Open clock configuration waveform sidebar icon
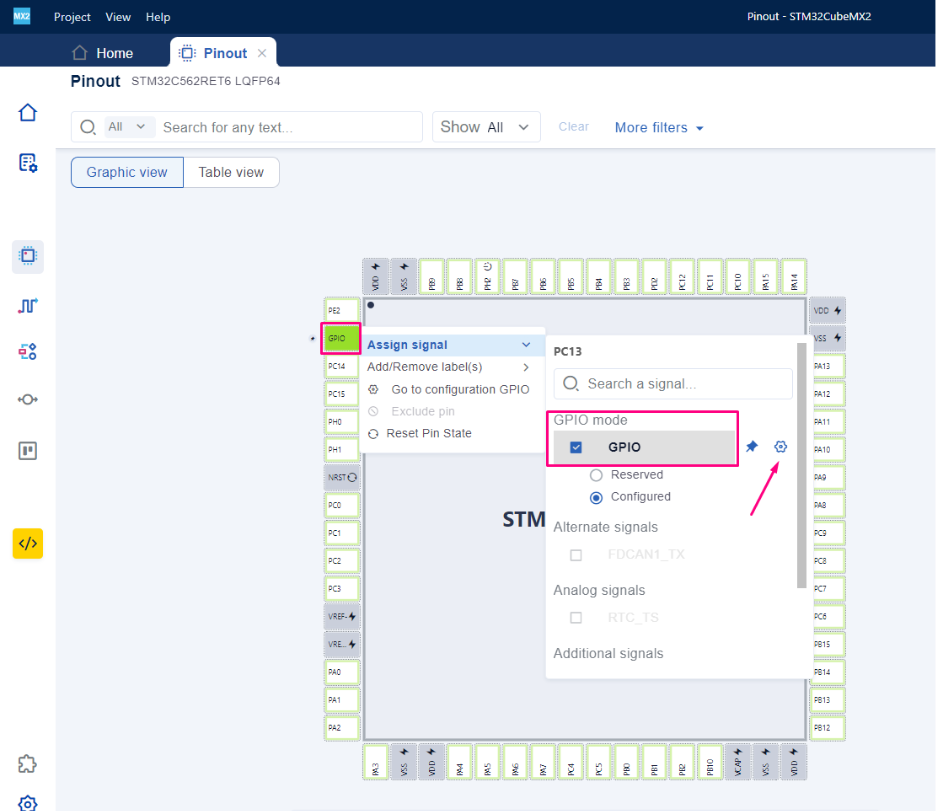This screenshot has width=936, height=811. 27,306
